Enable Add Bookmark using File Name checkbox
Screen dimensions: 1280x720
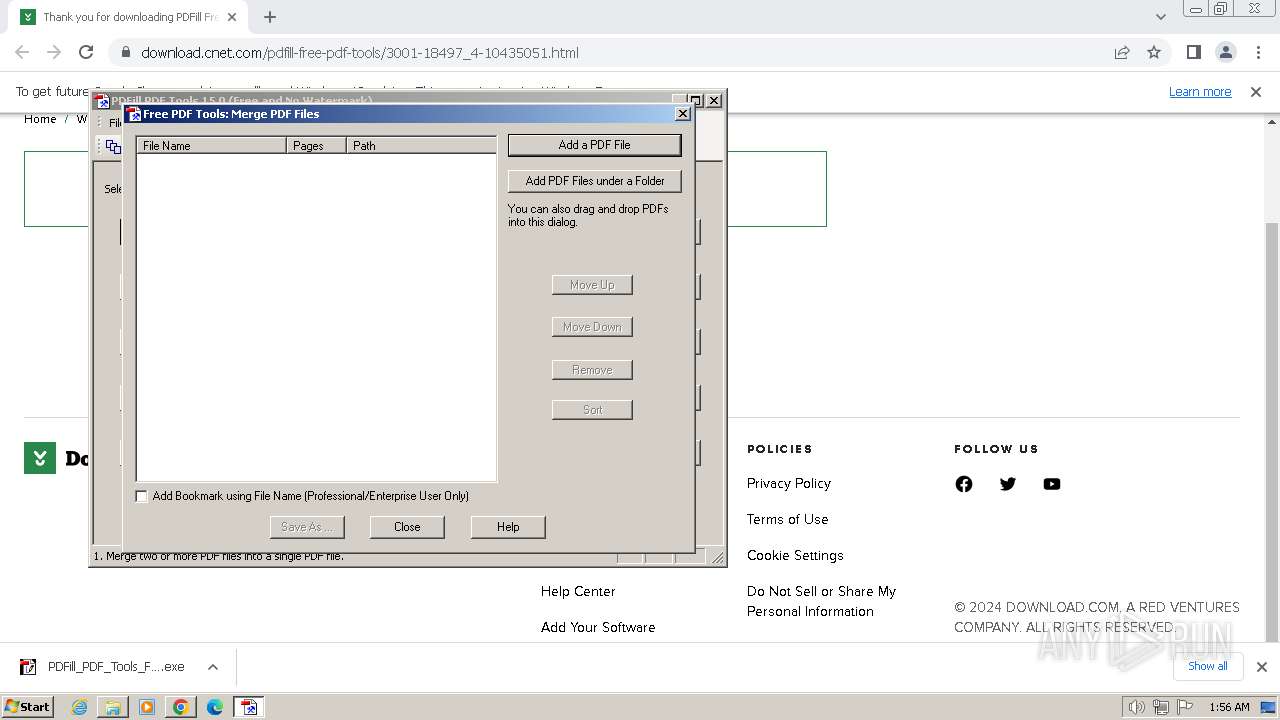[142, 496]
